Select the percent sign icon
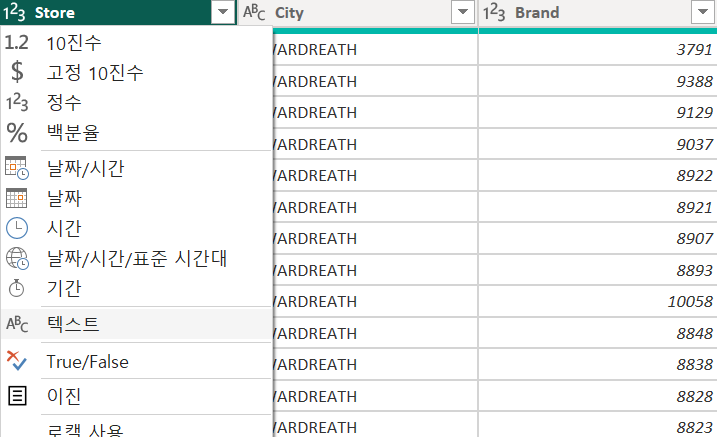The width and height of the screenshot is (717, 437). click(17, 133)
